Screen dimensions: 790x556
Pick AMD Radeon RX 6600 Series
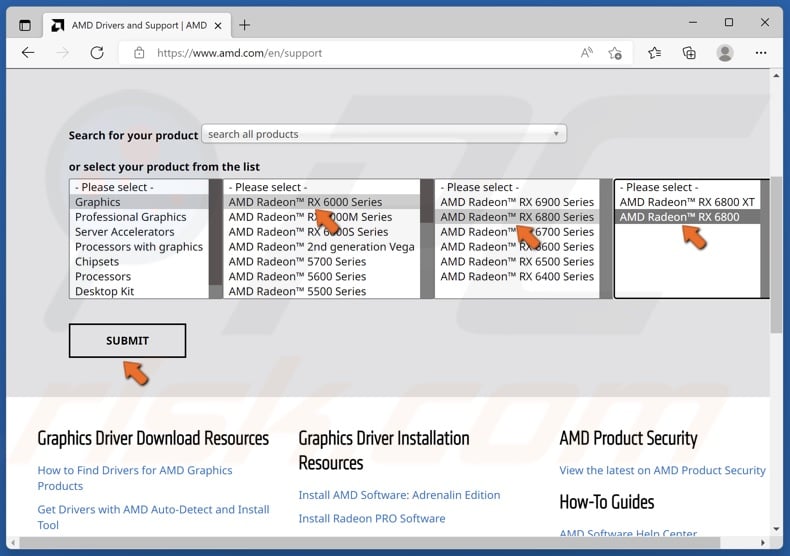[517, 247]
